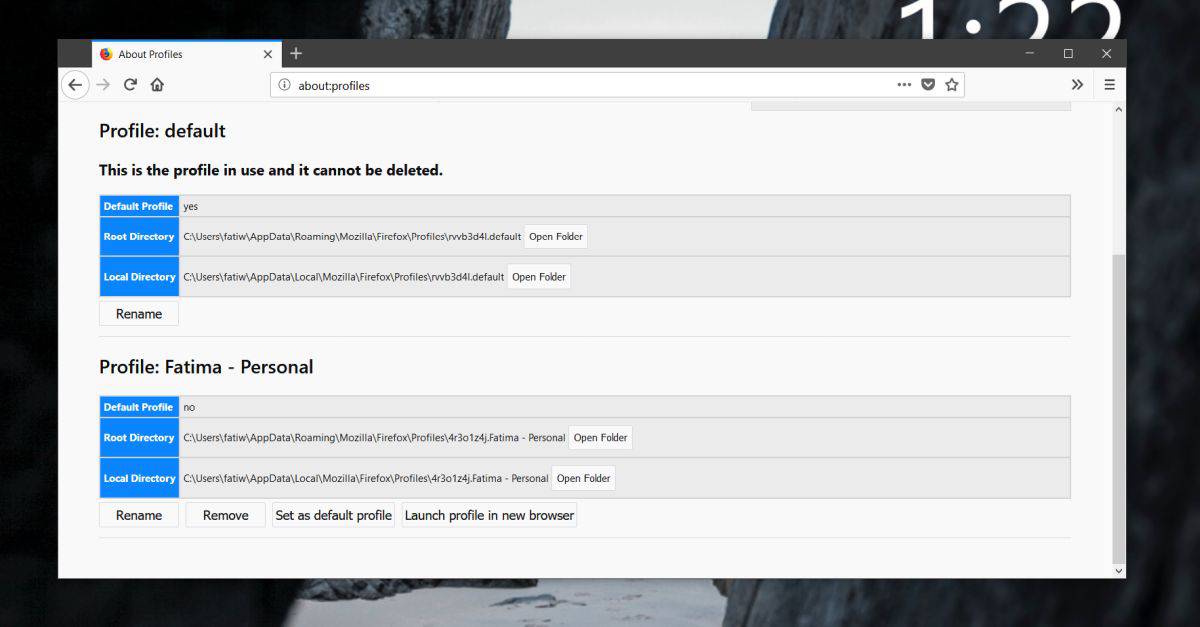Close the Firefox window

coord(1106,53)
